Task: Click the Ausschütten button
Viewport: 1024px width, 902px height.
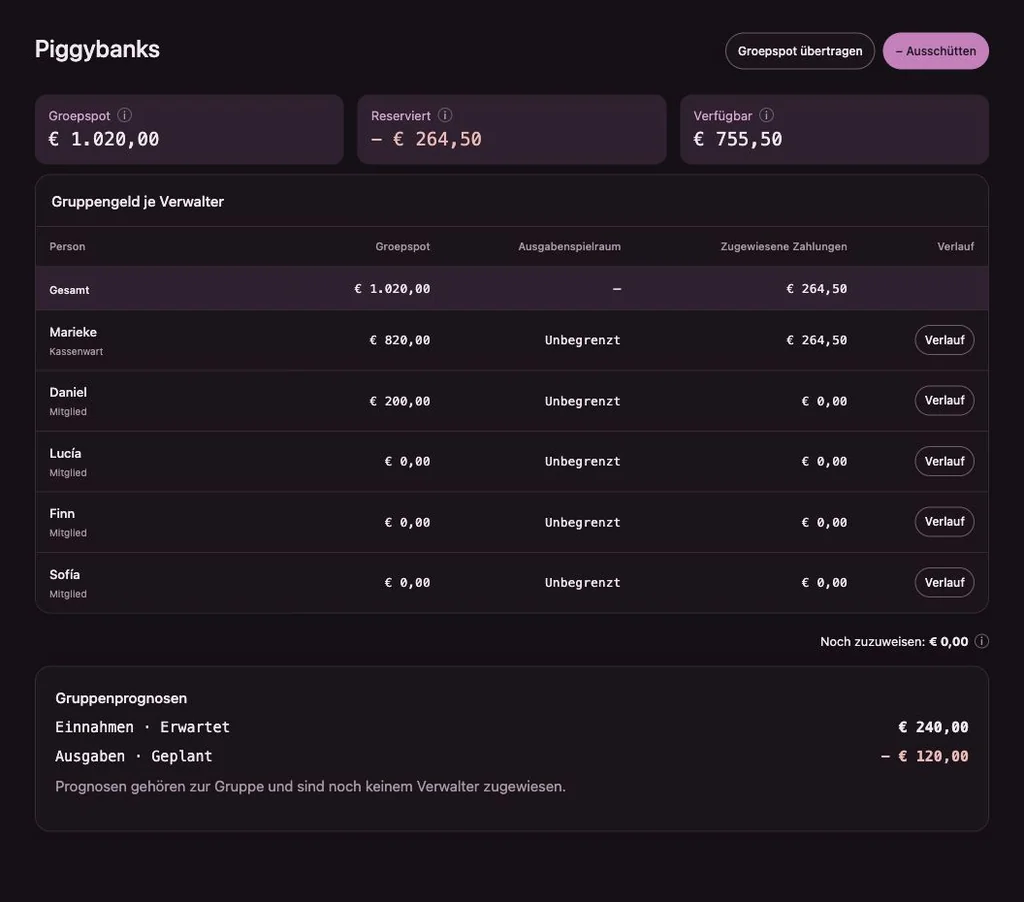Action: point(935,51)
